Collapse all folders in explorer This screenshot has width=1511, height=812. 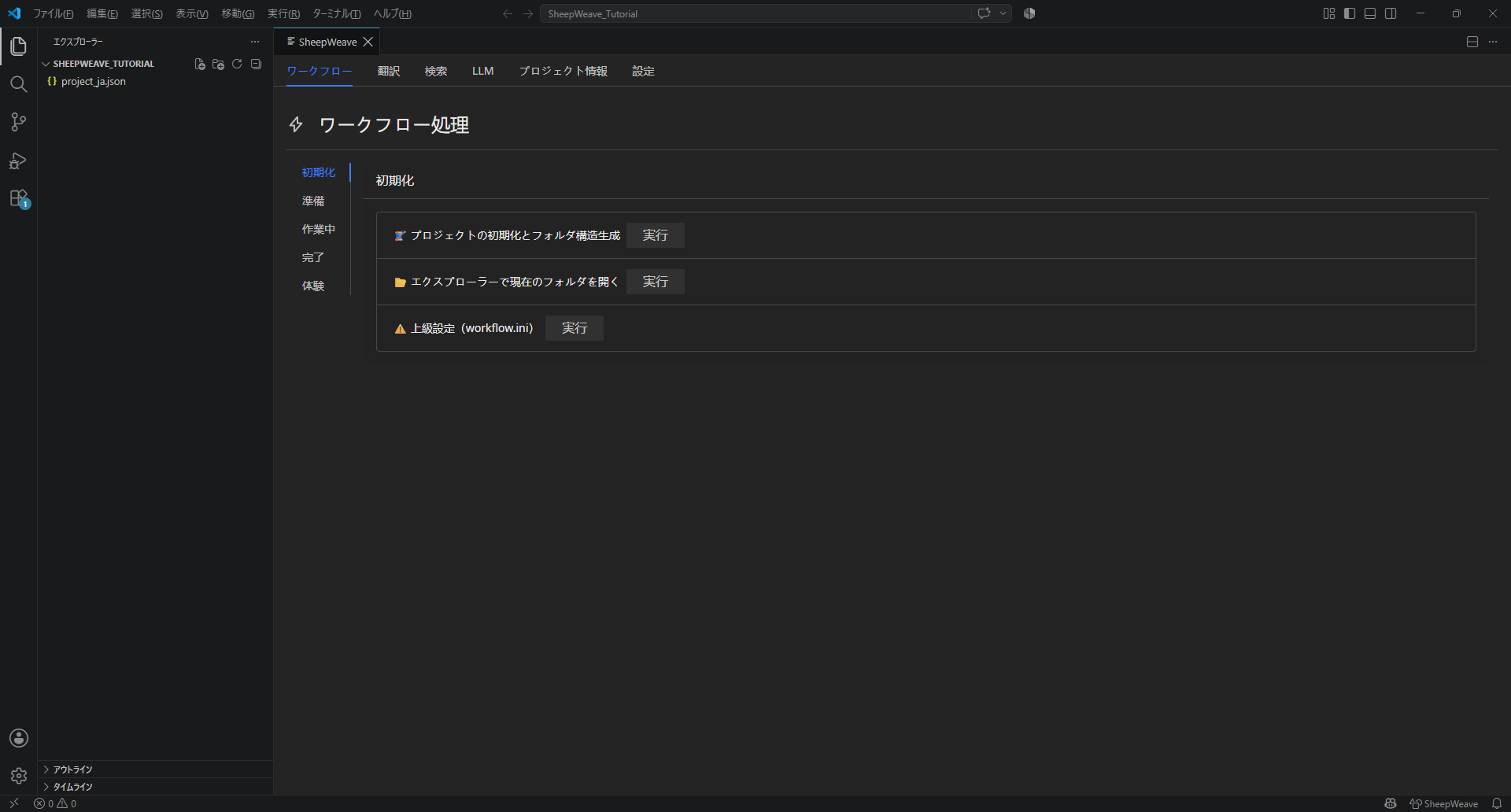click(256, 64)
